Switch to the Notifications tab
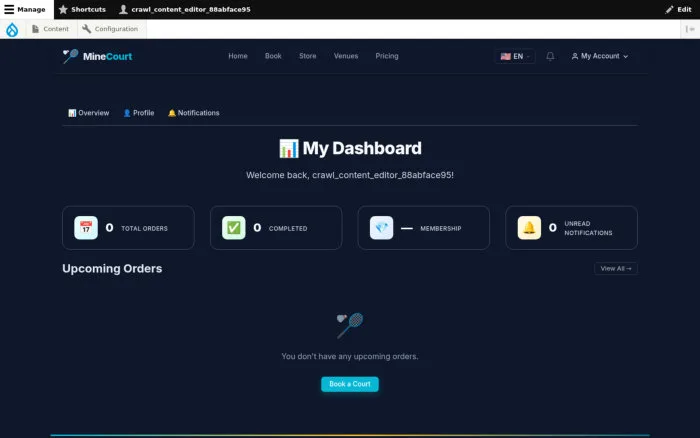The width and height of the screenshot is (700, 438). [193, 113]
